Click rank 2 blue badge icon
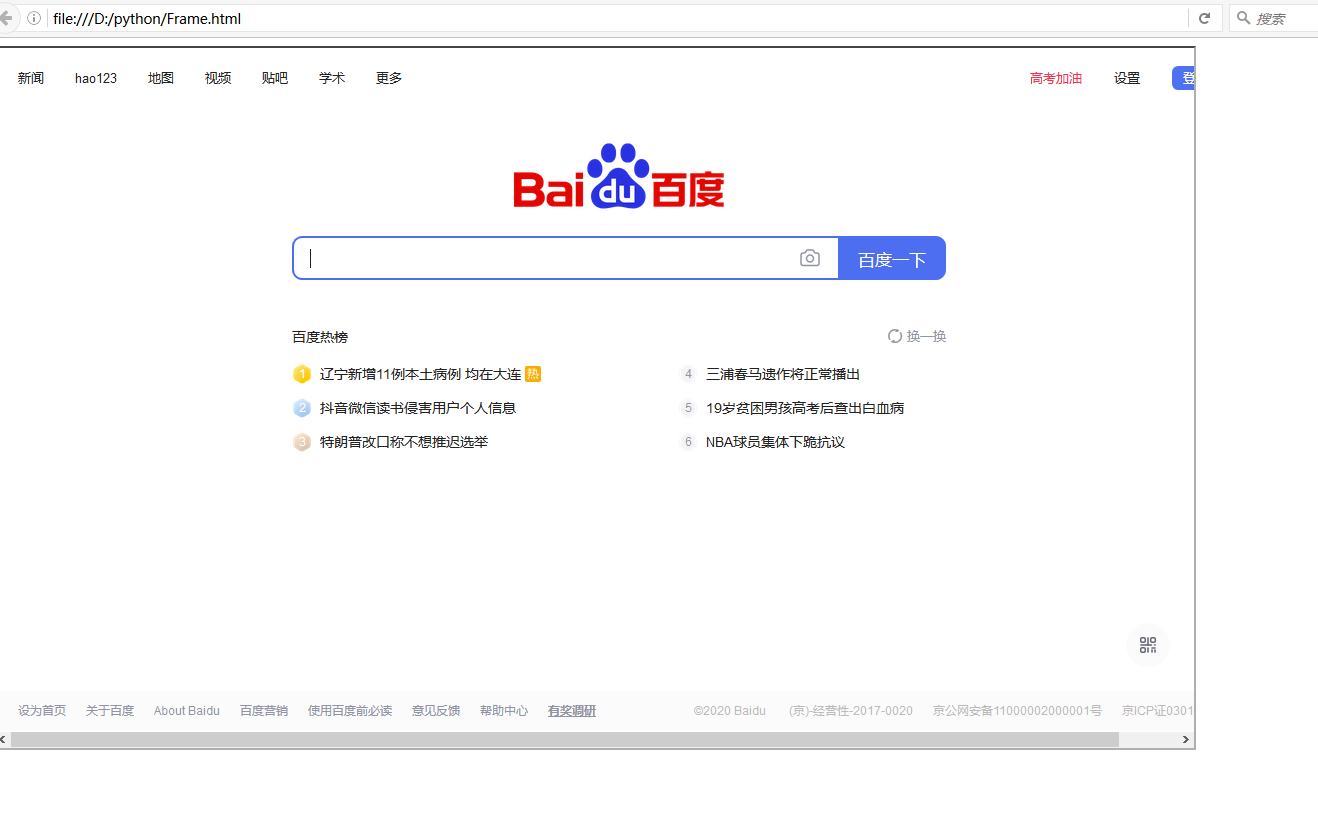 coord(302,408)
